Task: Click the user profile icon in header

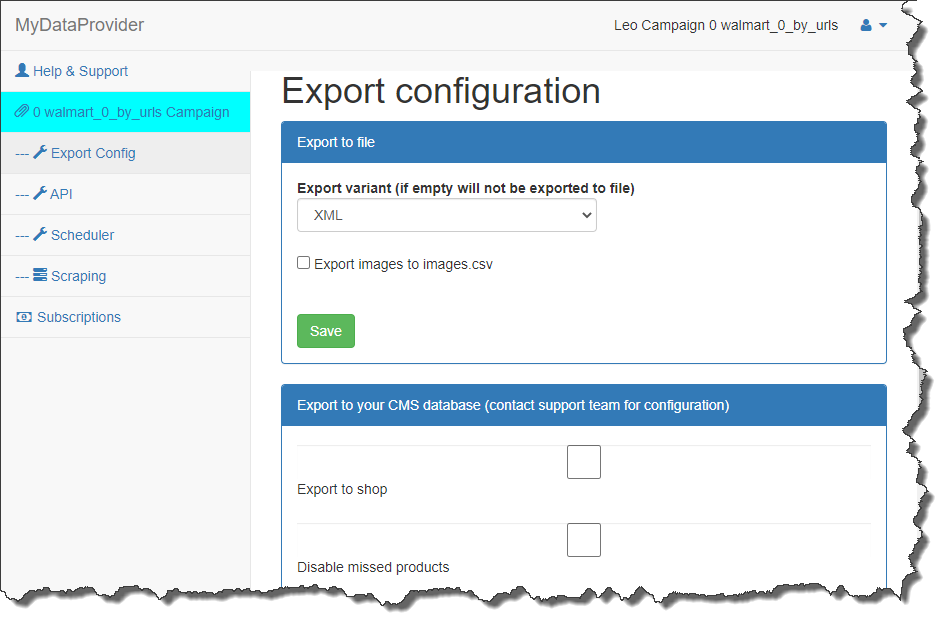Action: [x=866, y=25]
